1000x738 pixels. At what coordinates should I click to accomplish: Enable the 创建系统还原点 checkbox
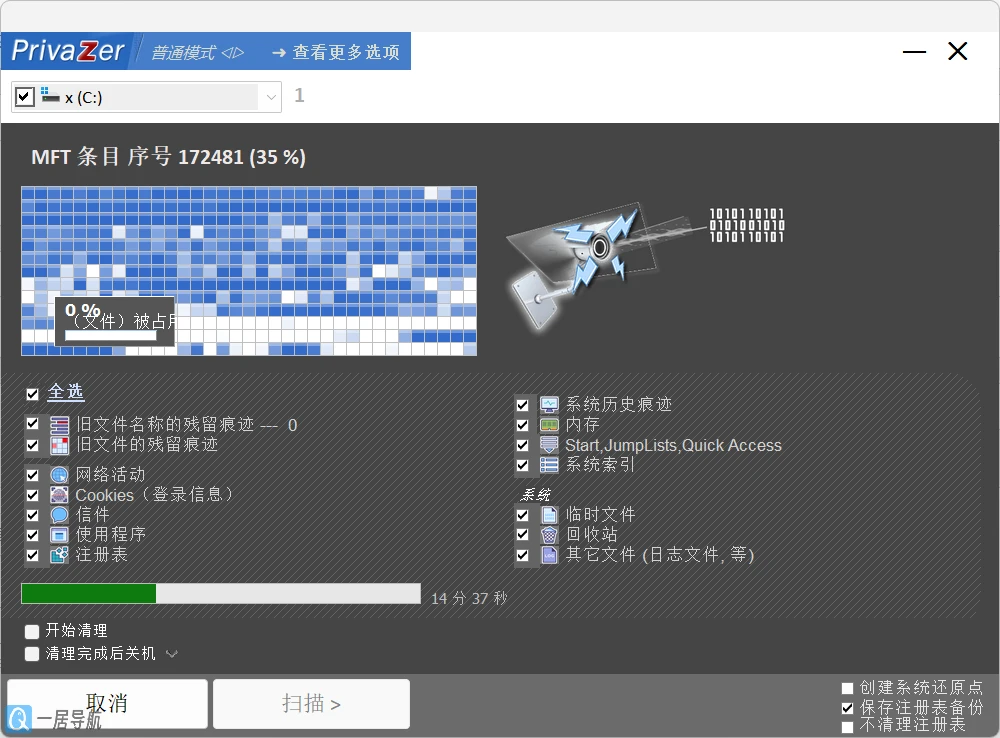(x=848, y=688)
